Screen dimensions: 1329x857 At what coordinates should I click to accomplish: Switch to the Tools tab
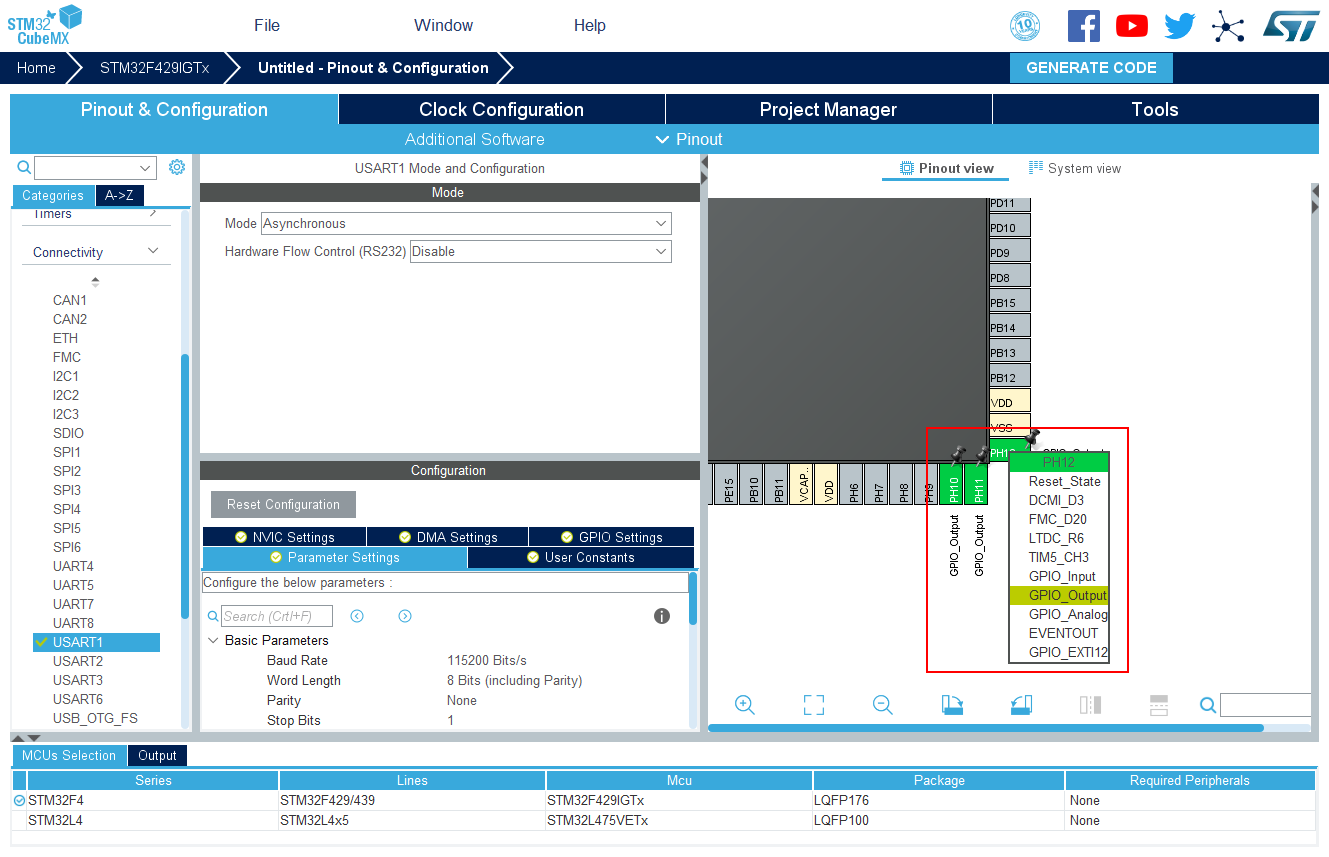(x=1155, y=110)
